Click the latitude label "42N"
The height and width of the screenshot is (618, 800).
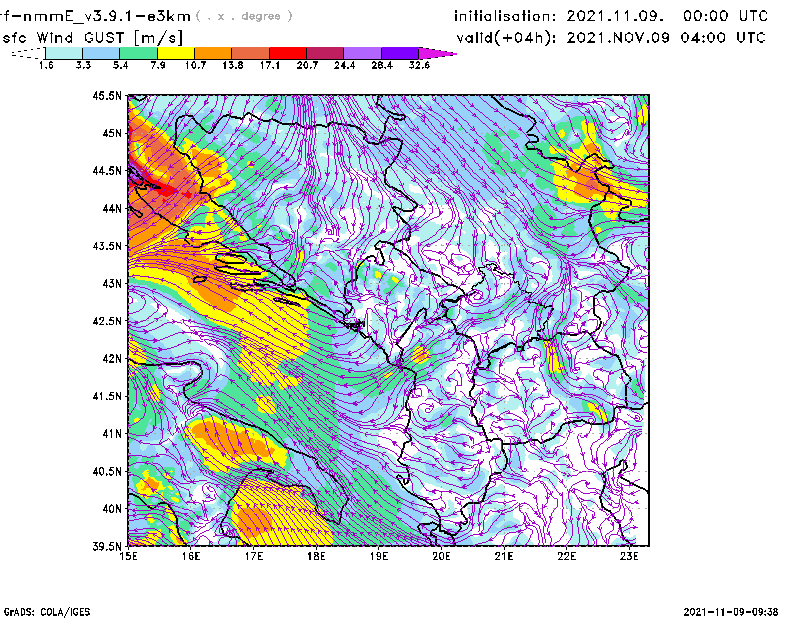[112, 358]
